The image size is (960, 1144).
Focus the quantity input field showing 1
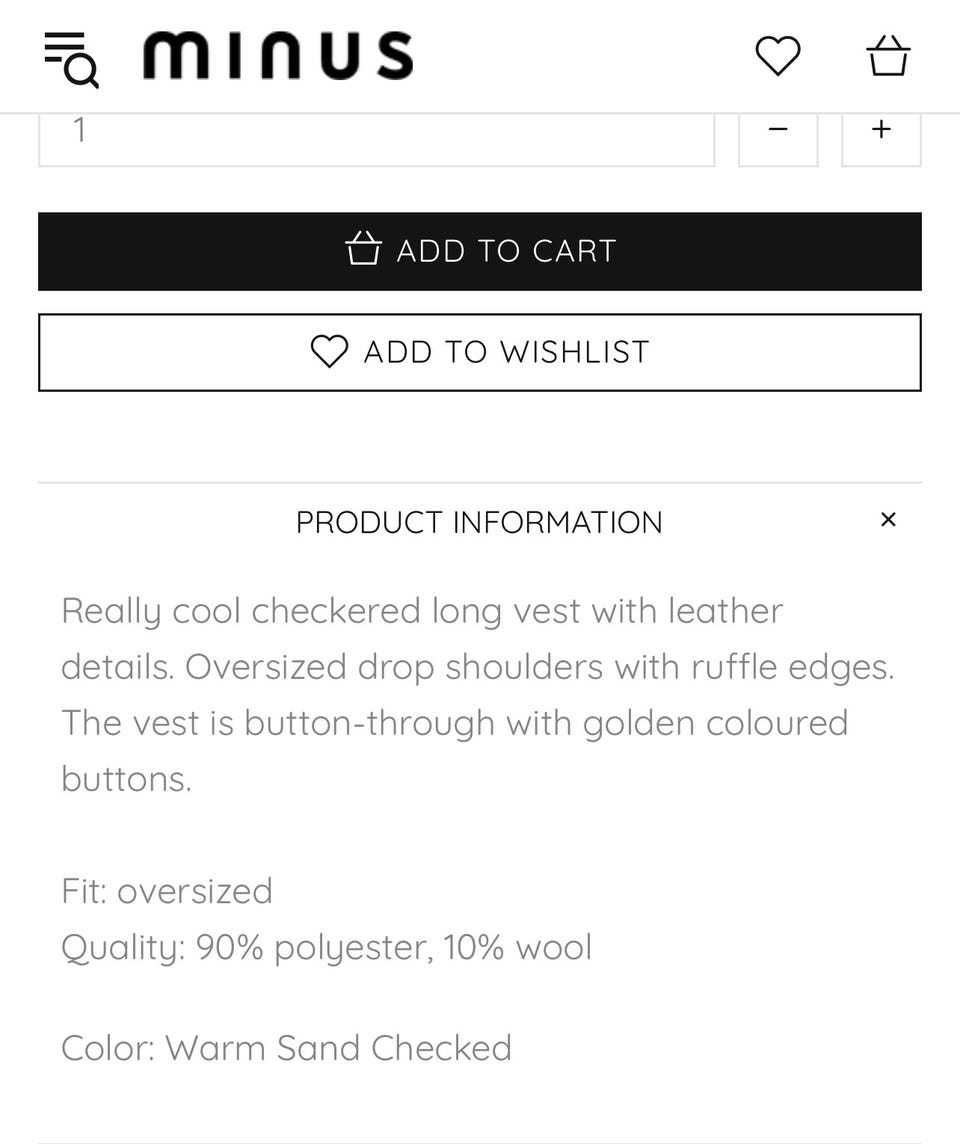click(x=376, y=139)
